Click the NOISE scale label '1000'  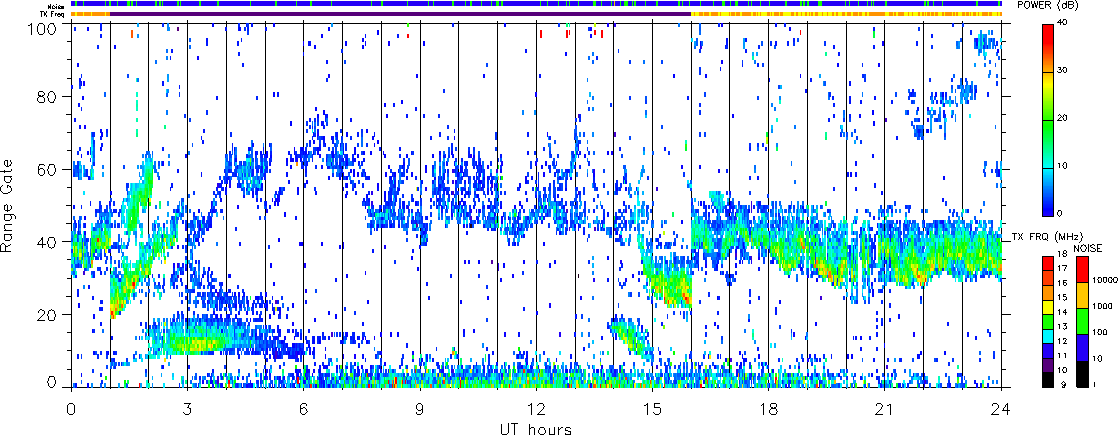pyautogui.click(x=1101, y=306)
